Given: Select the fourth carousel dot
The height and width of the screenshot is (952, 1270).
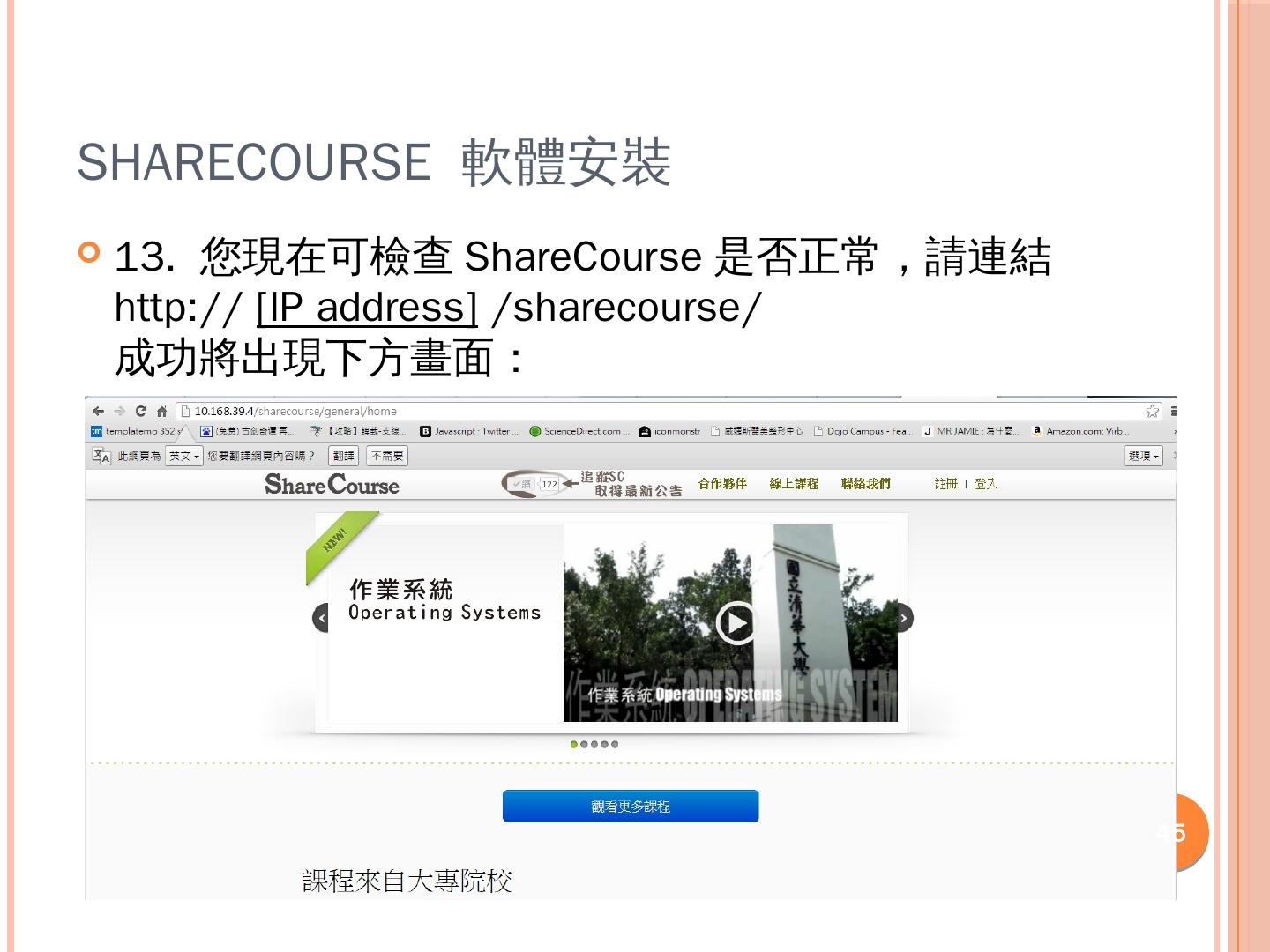Looking at the screenshot, I should (x=604, y=744).
